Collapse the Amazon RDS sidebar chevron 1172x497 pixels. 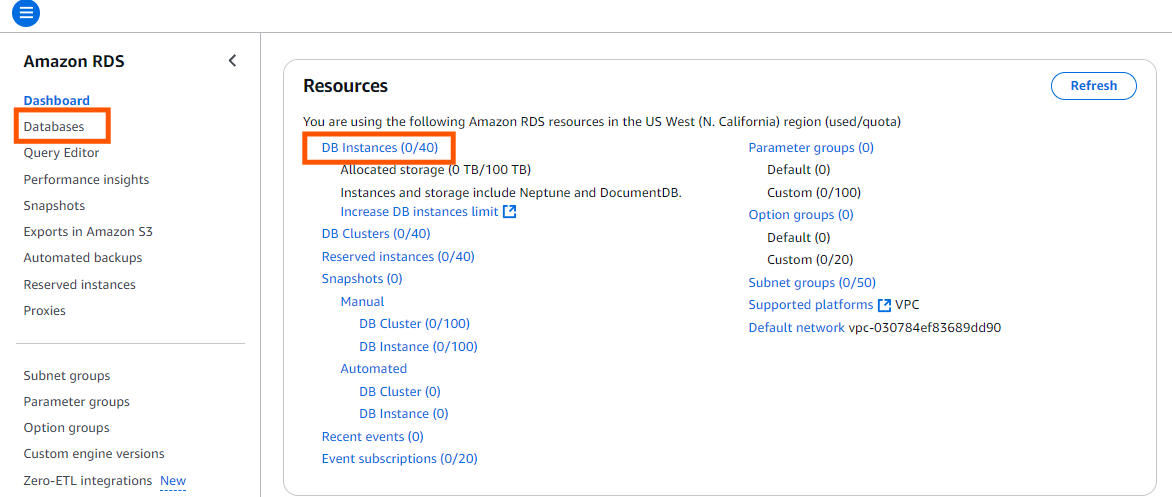[x=232, y=61]
